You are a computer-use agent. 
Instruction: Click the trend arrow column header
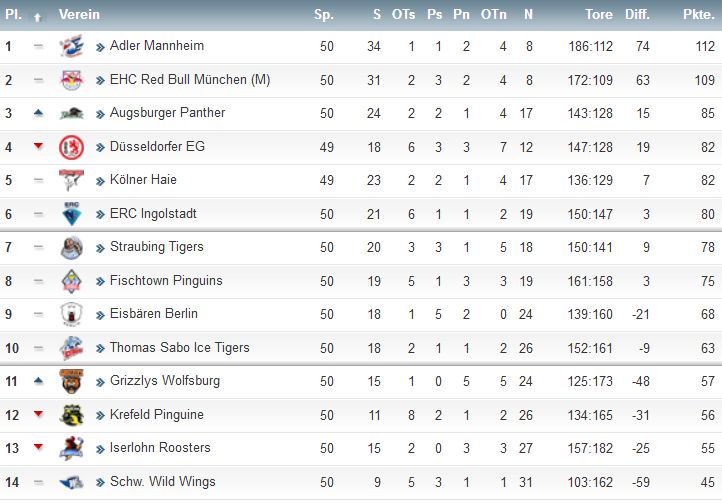click(x=38, y=18)
